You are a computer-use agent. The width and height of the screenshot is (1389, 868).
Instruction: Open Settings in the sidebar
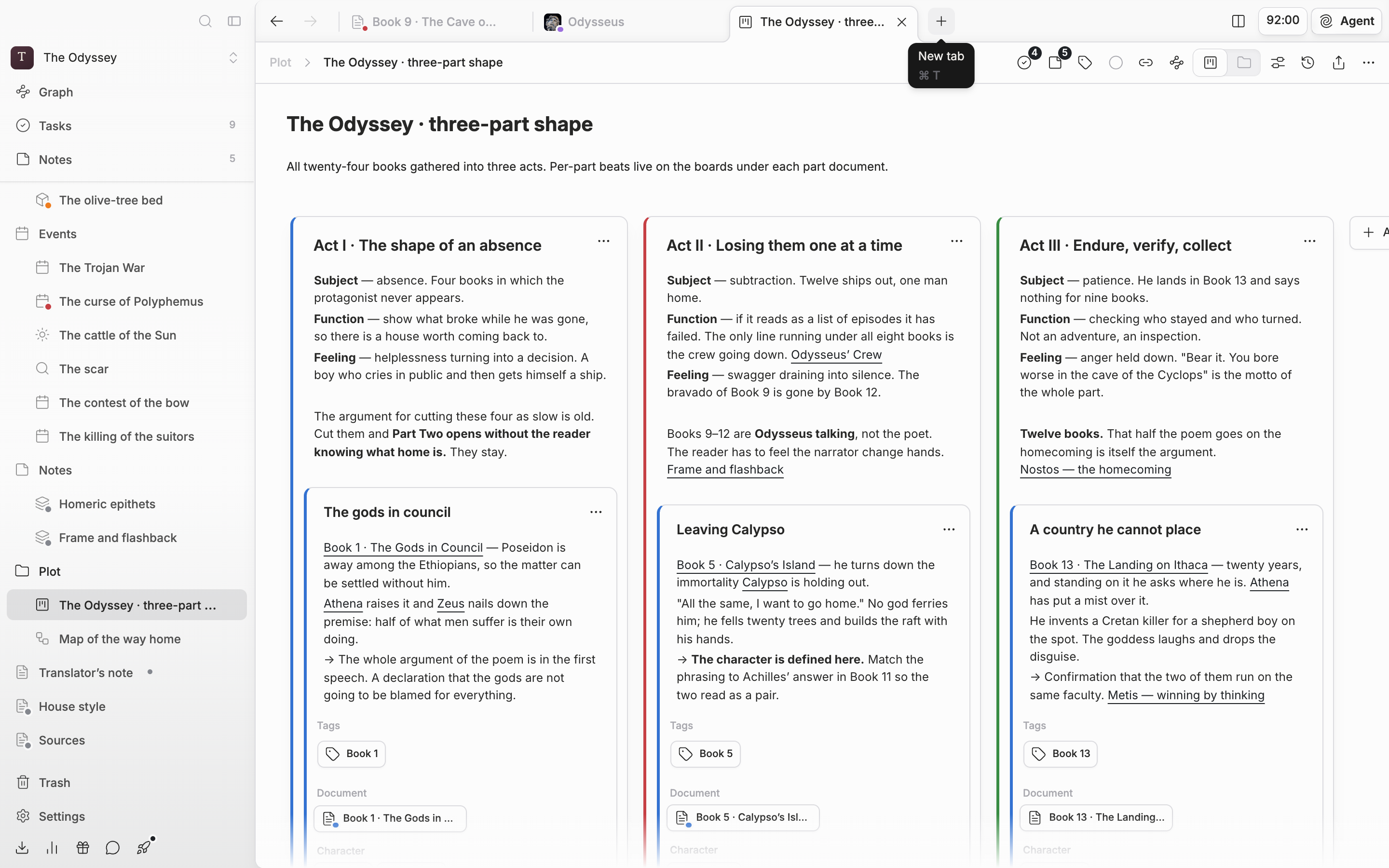[127, 816]
